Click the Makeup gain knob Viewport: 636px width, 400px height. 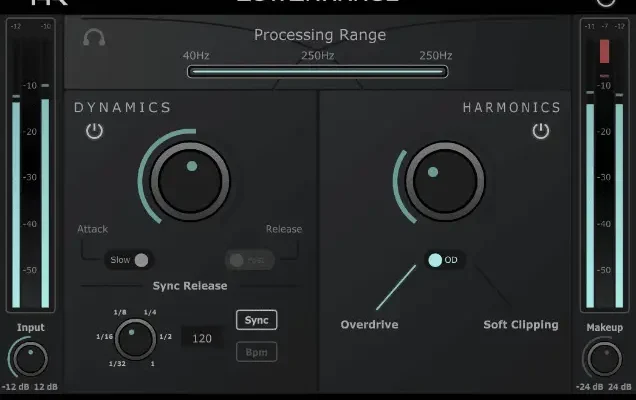tap(603, 358)
